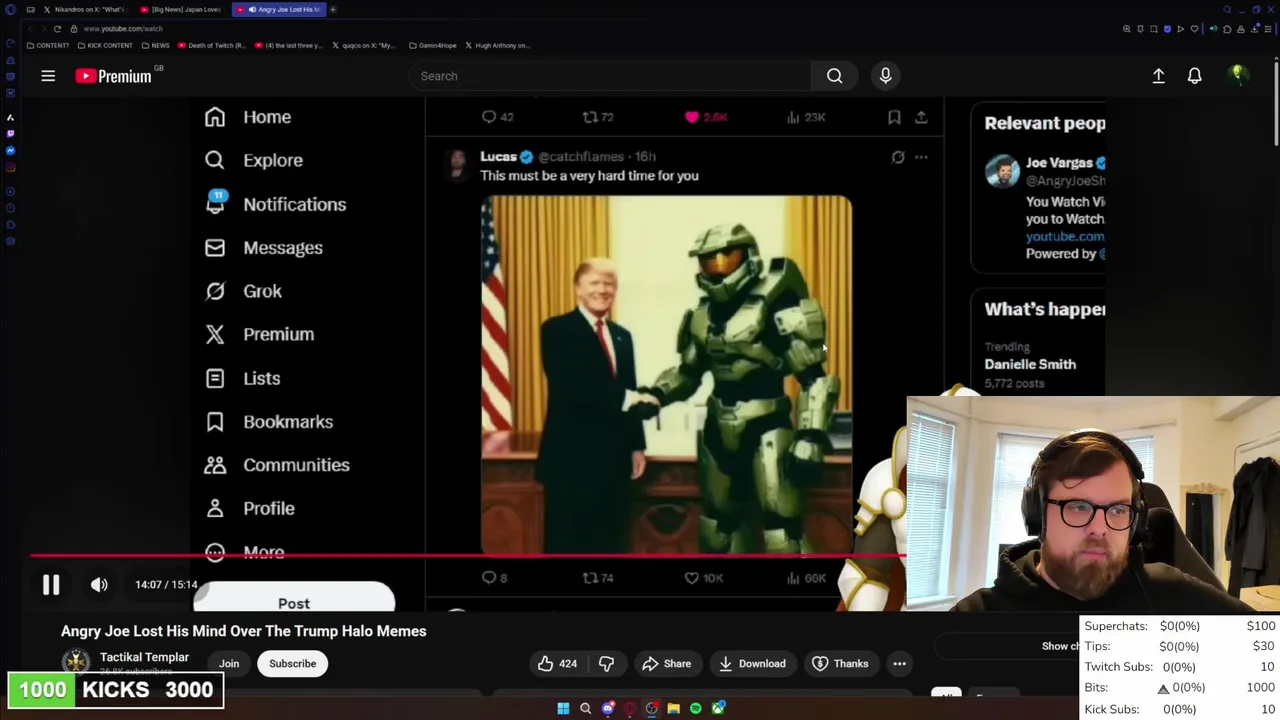Click the 14:07 / 15:14 time display
Screen dimensions: 1280x720
click(x=166, y=585)
